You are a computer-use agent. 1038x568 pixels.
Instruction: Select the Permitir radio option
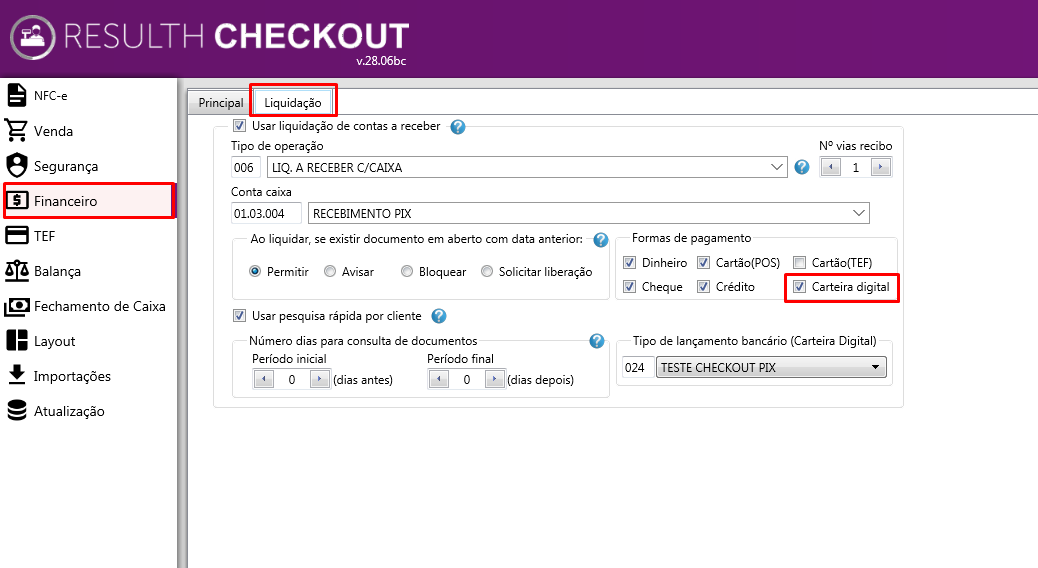pyautogui.click(x=255, y=271)
